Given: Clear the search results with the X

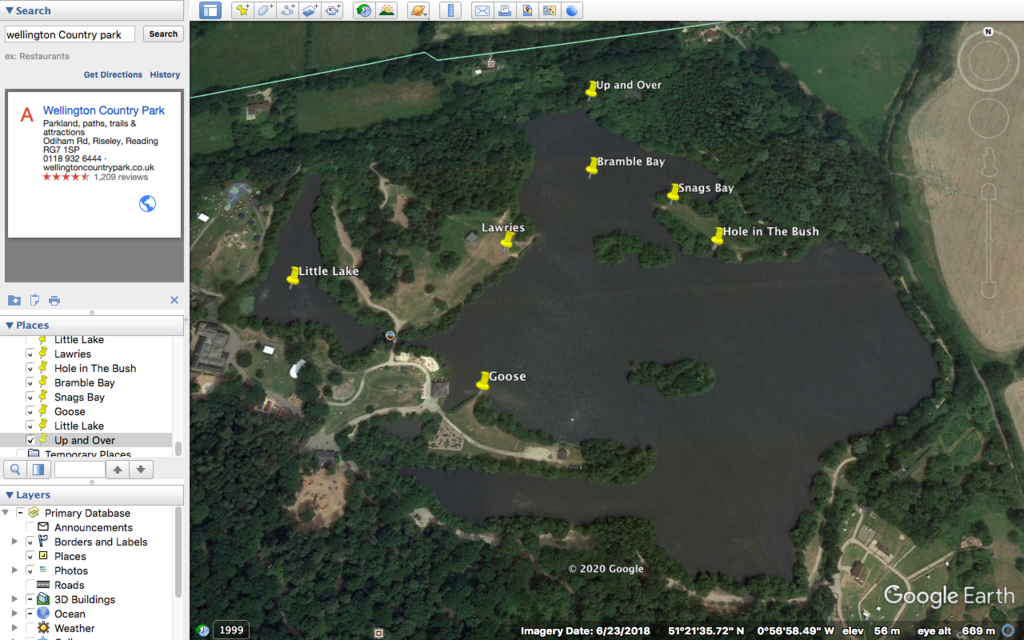Looking at the screenshot, I should click(x=174, y=300).
